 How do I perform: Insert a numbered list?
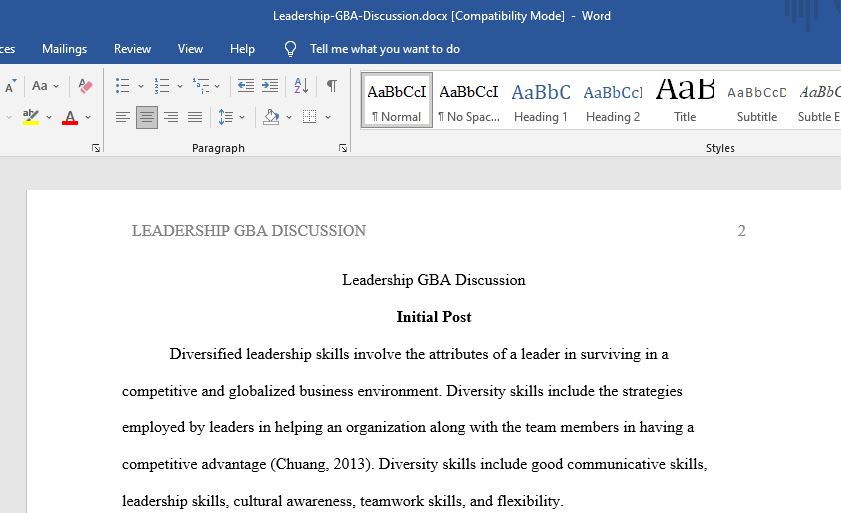pyautogui.click(x=162, y=86)
